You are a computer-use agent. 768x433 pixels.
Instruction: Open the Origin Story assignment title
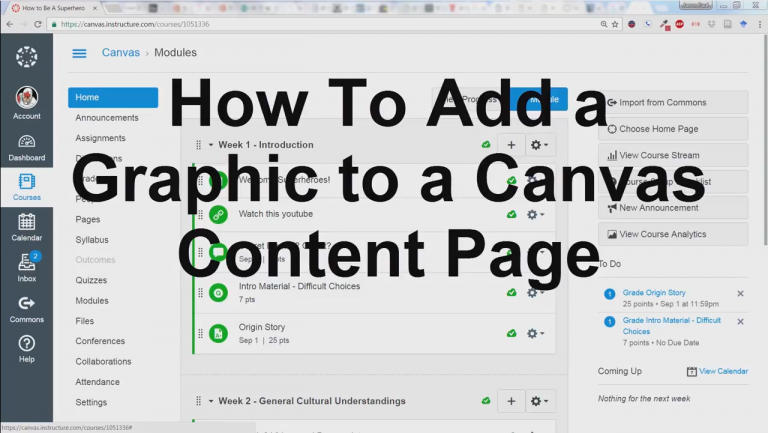262,327
